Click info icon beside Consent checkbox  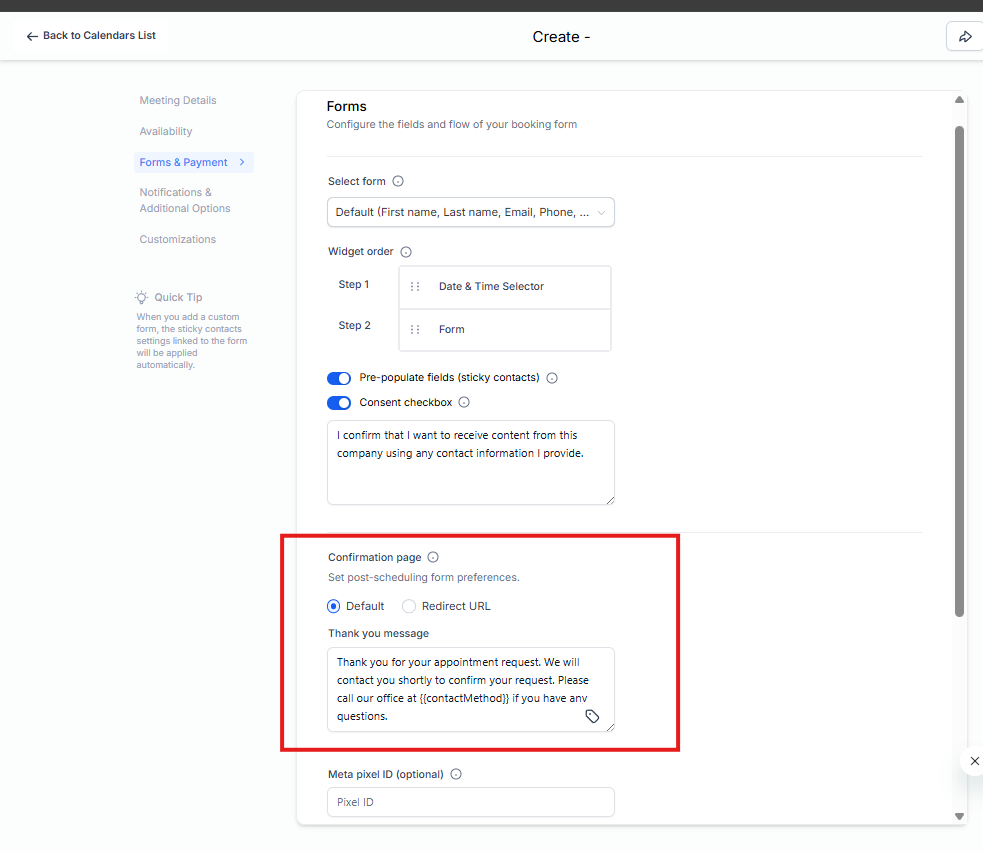pyautogui.click(x=464, y=403)
